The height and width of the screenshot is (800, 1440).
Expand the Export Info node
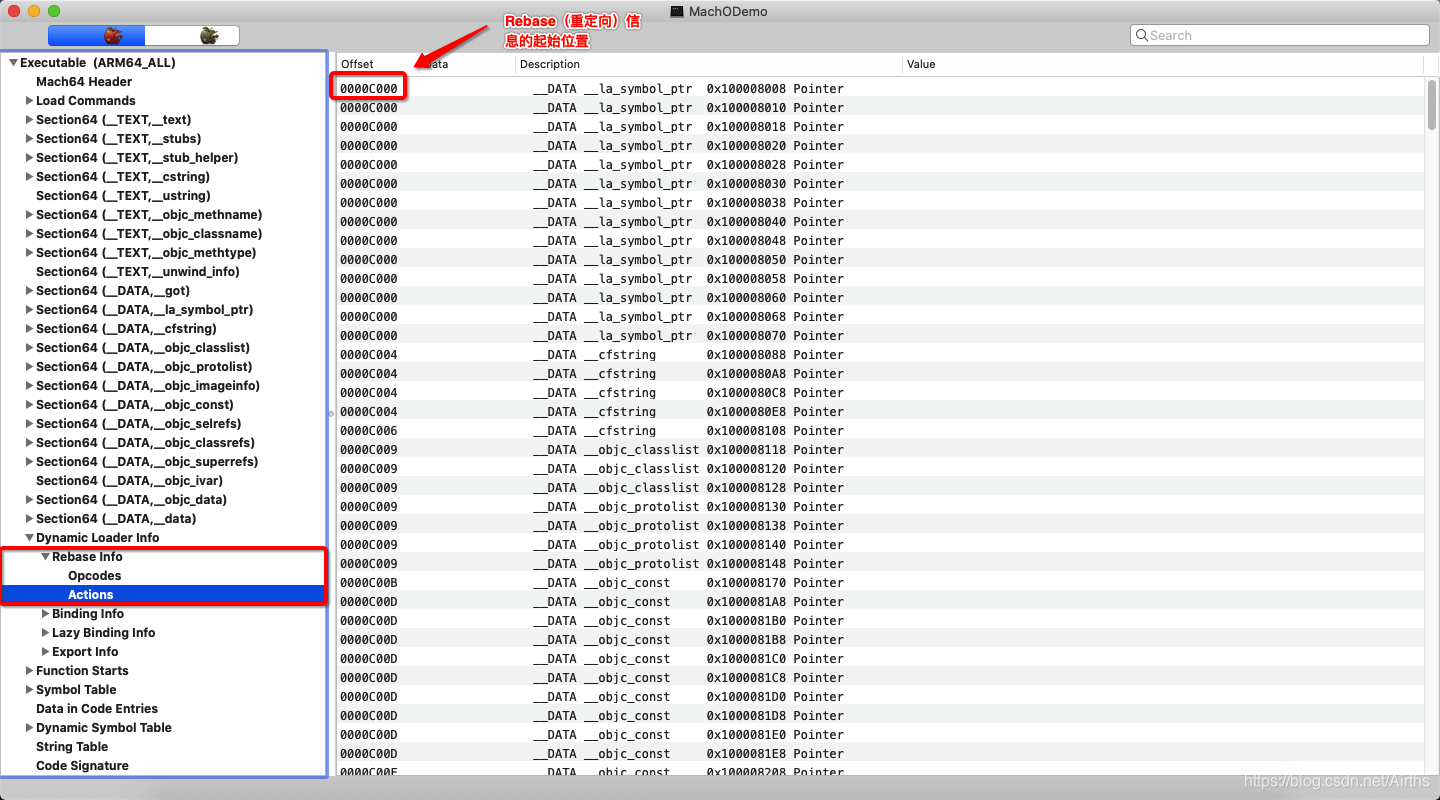(45, 652)
